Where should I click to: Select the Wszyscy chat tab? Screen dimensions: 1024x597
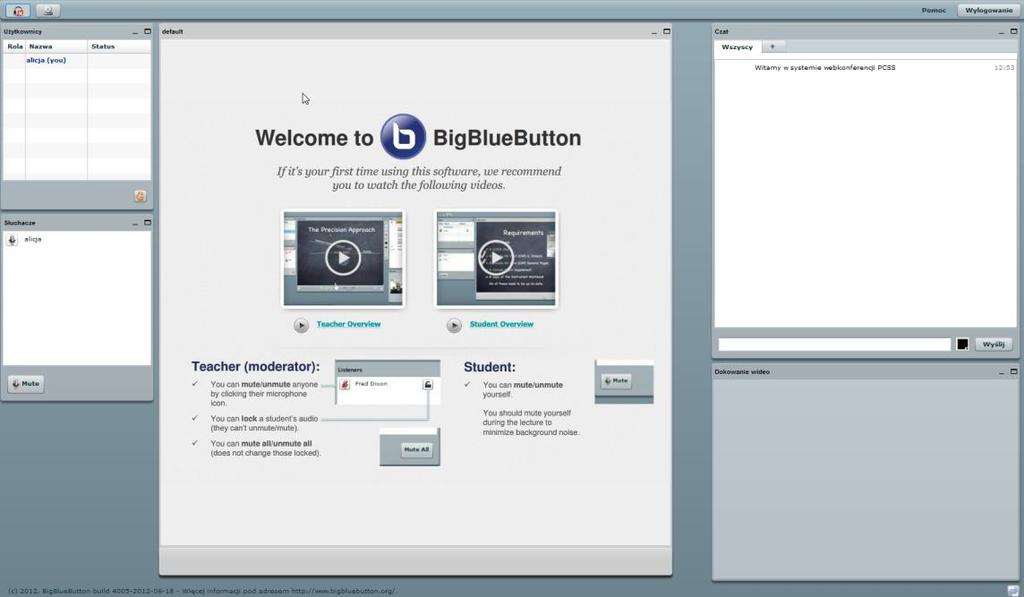pos(737,47)
